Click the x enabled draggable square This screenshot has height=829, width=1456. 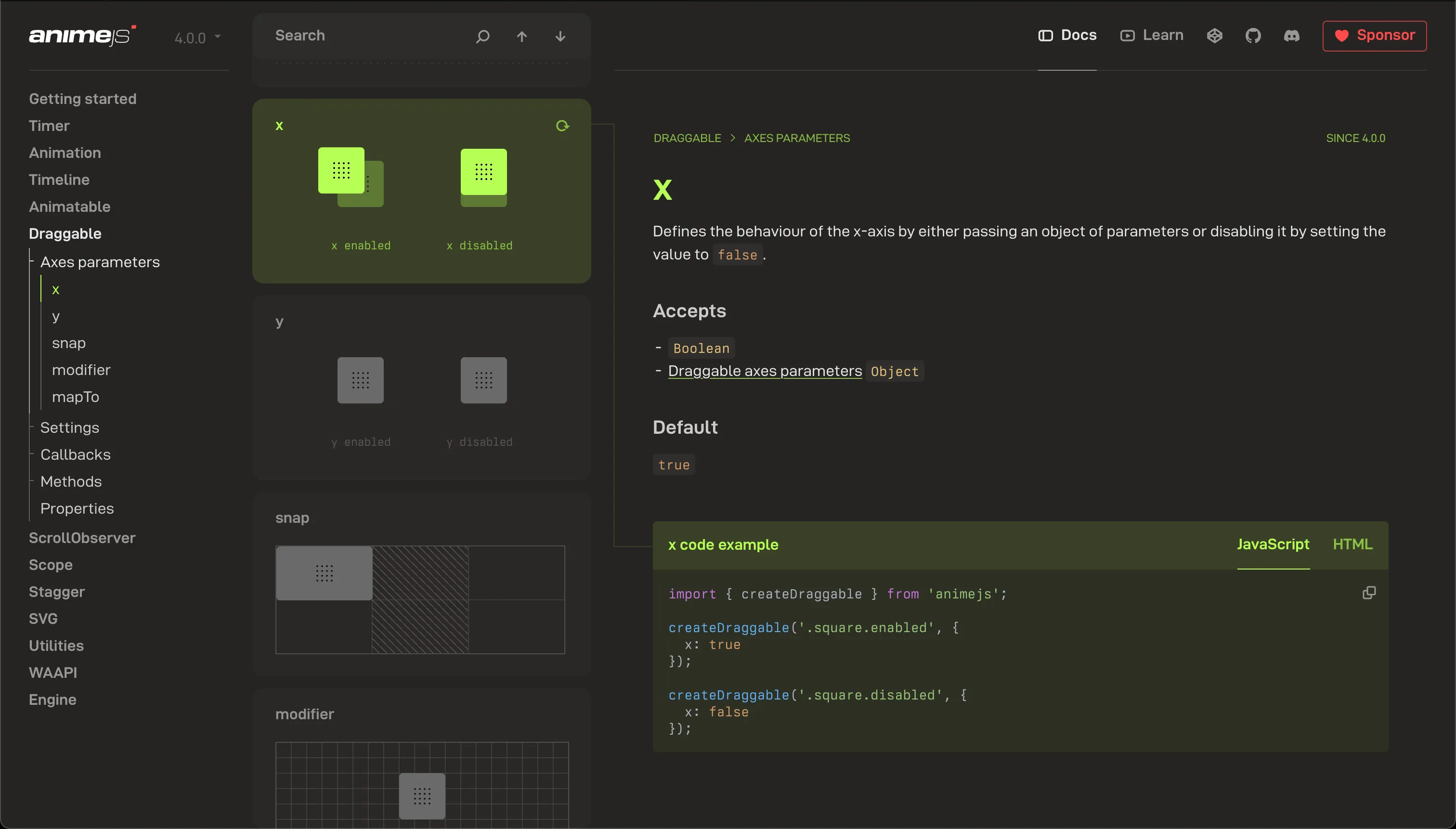[341, 170]
